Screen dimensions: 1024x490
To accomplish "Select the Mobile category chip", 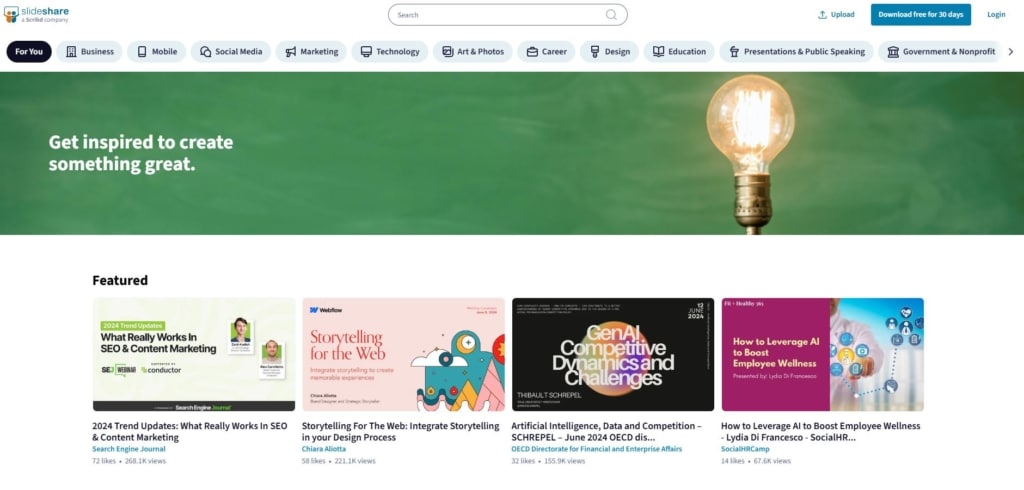I will [x=157, y=52].
